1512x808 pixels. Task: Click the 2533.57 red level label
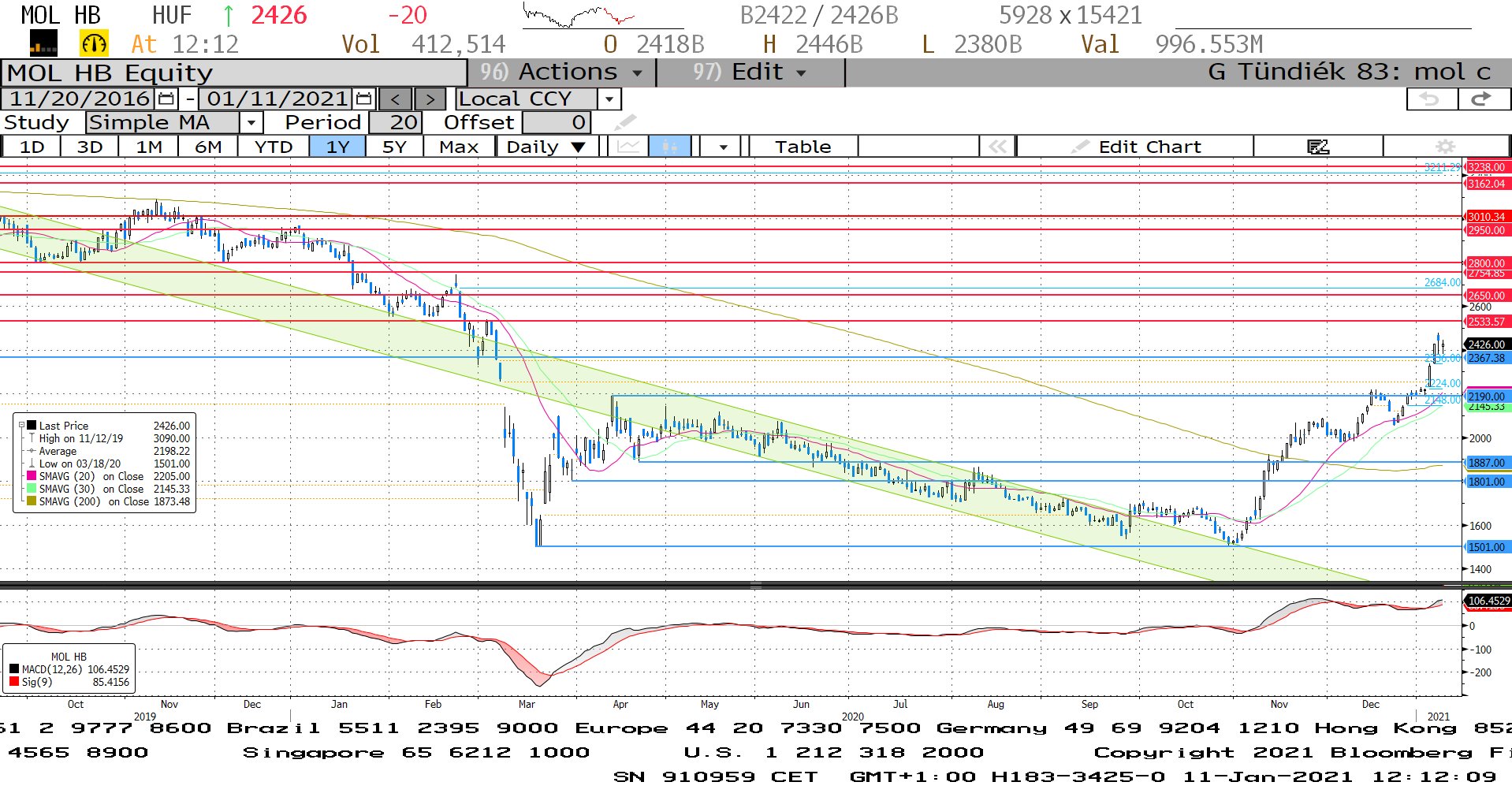click(x=1487, y=322)
